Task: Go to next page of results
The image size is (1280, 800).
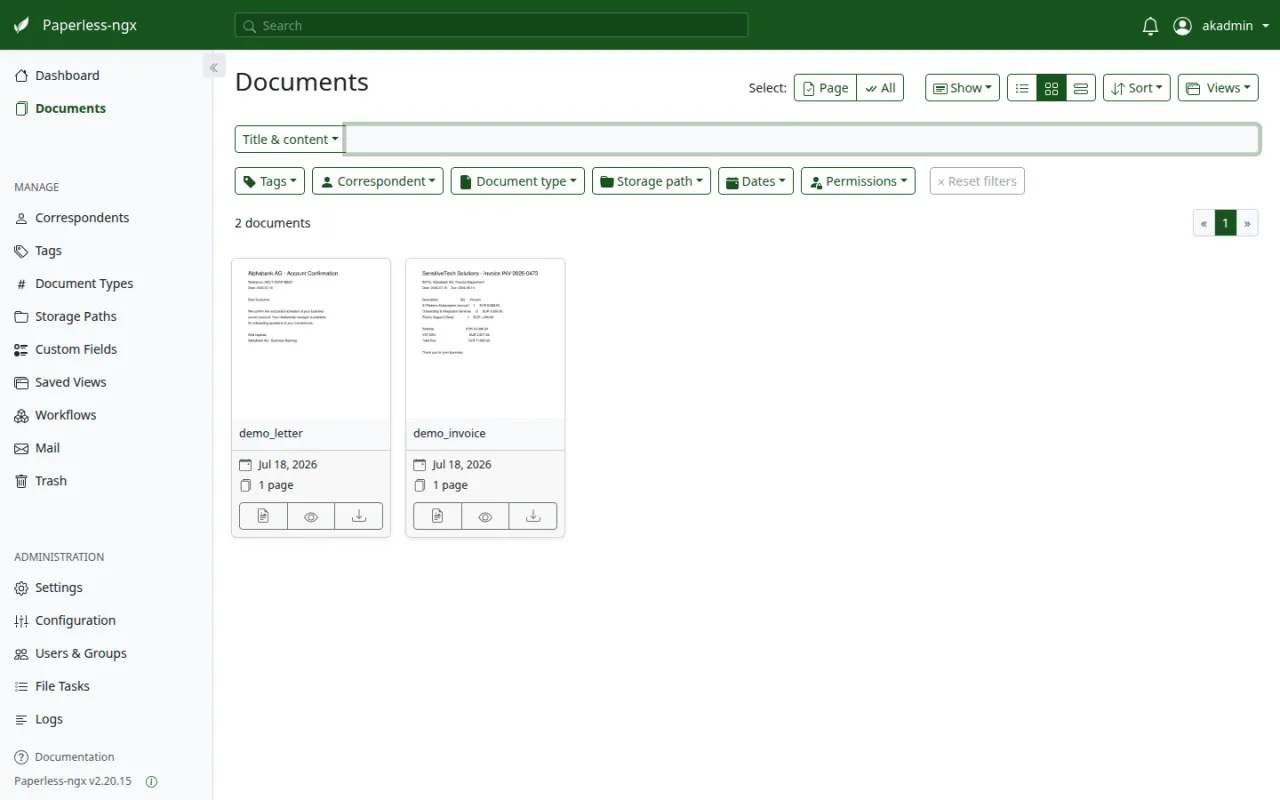Action: pyautogui.click(x=1247, y=223)
